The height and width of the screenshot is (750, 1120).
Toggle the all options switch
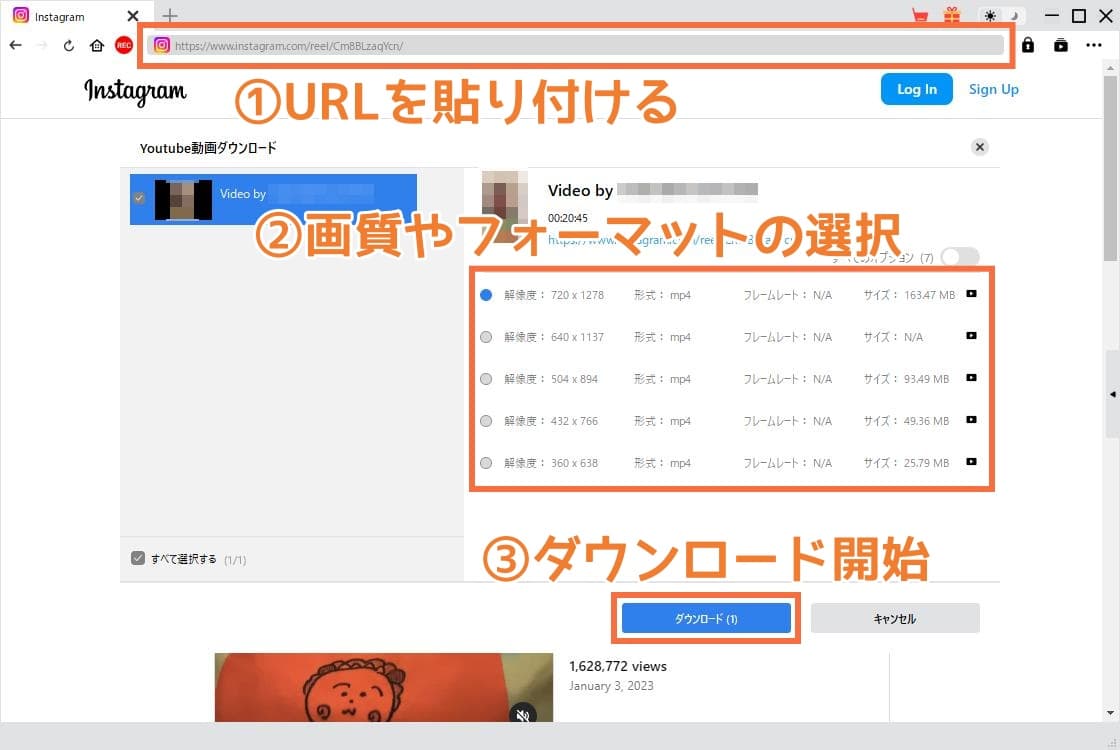(959, 256)
